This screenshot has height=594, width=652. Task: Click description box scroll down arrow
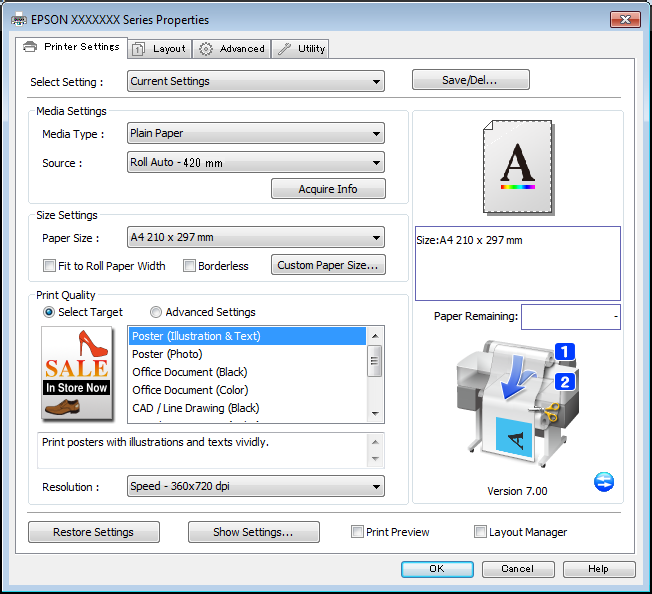(375, 459)
